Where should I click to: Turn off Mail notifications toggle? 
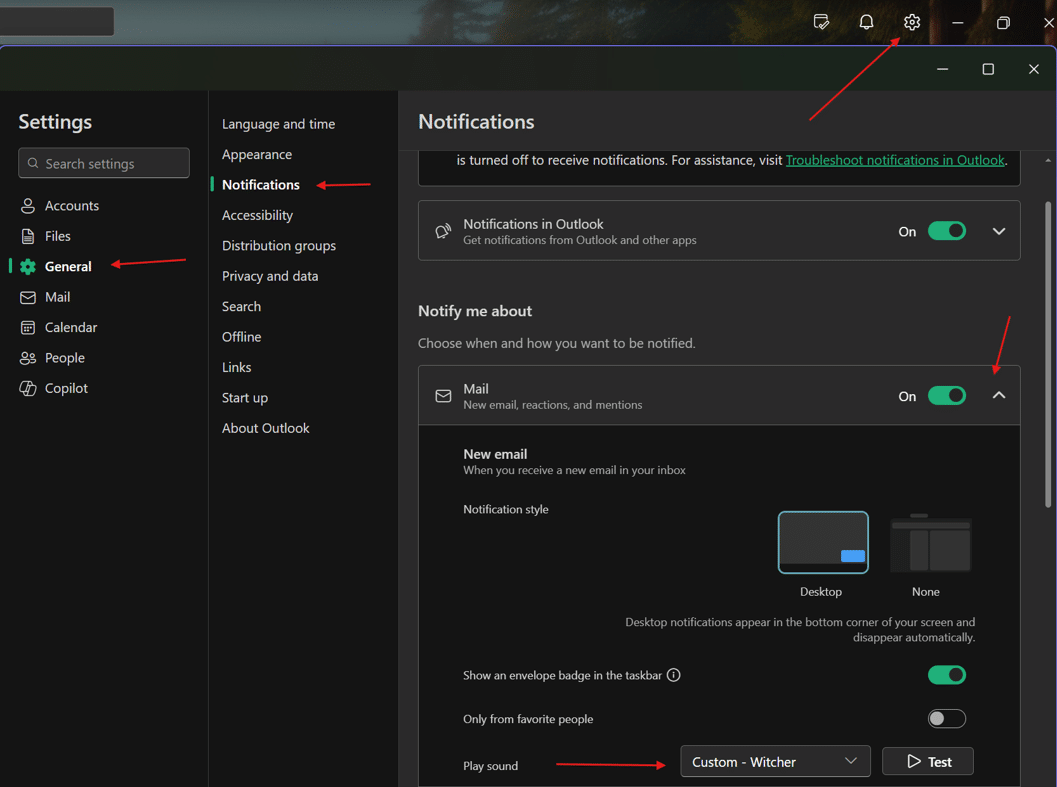[946, 396]
